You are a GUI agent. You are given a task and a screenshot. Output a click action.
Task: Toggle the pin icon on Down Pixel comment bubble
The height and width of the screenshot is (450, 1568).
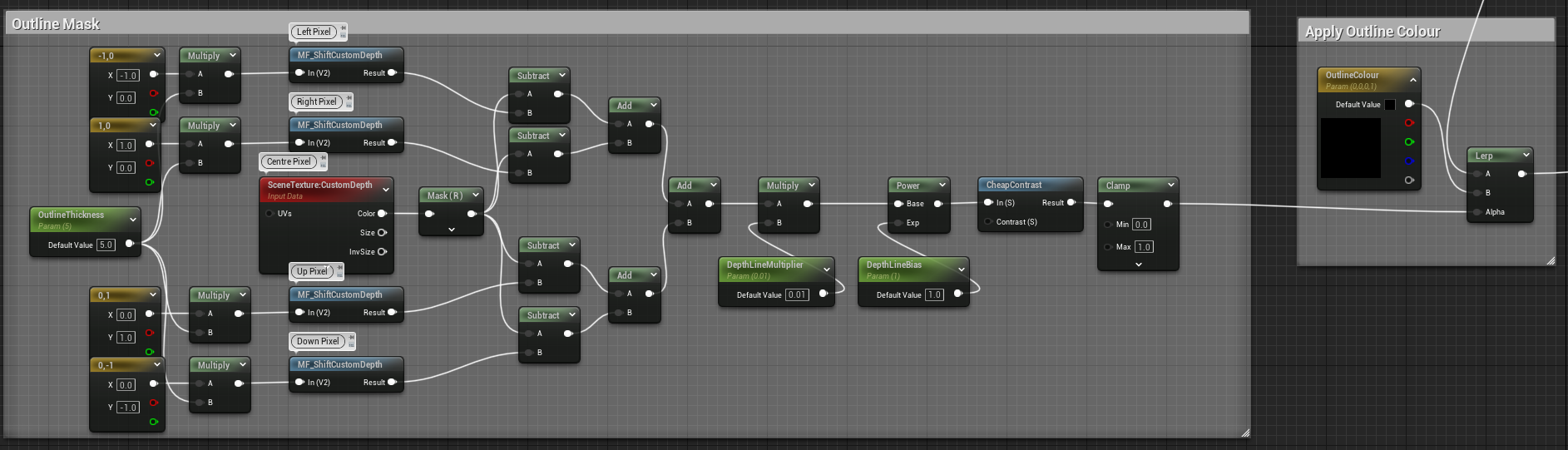point(352,338)
